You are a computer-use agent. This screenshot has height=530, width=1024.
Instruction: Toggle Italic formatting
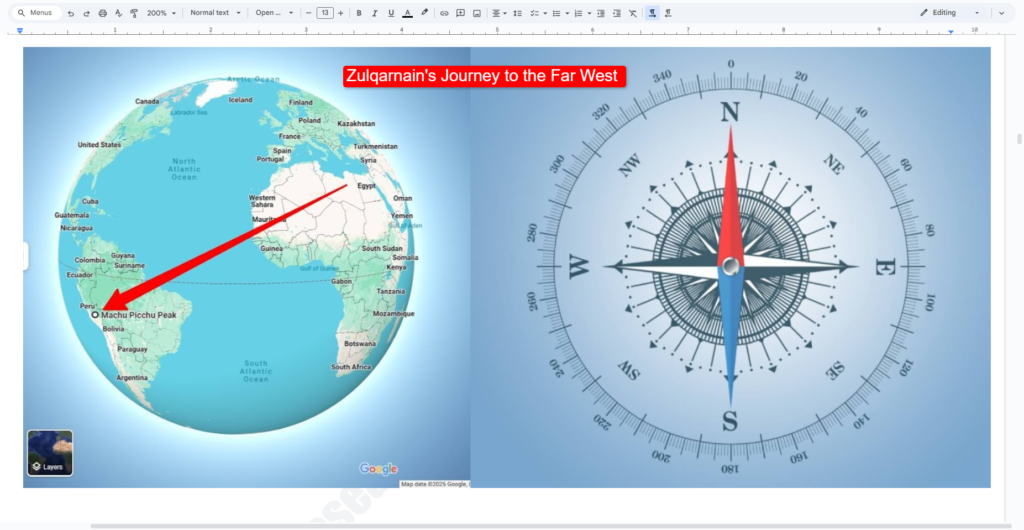pos(374,13)
